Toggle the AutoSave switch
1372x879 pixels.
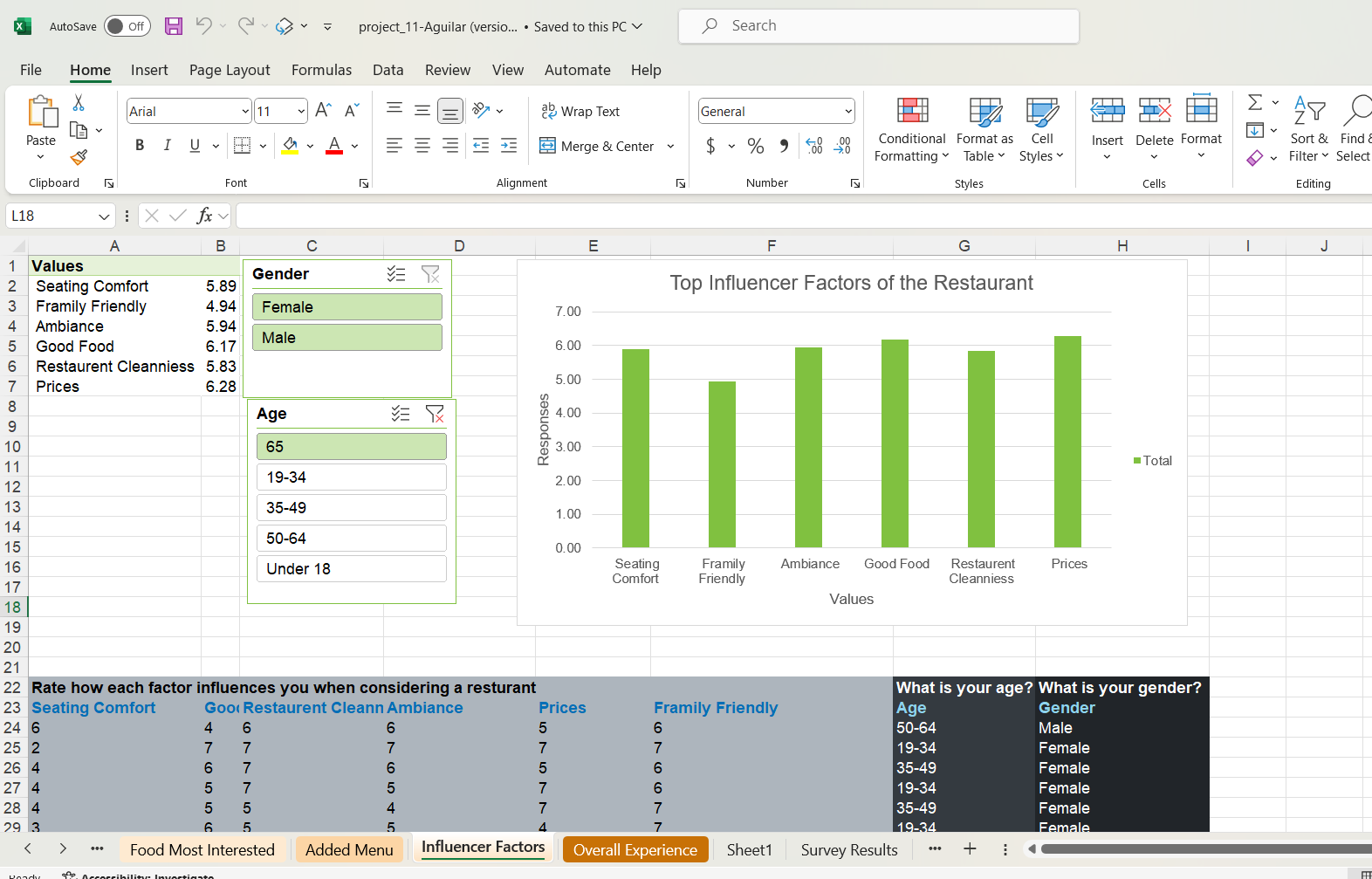coord(127,26)
